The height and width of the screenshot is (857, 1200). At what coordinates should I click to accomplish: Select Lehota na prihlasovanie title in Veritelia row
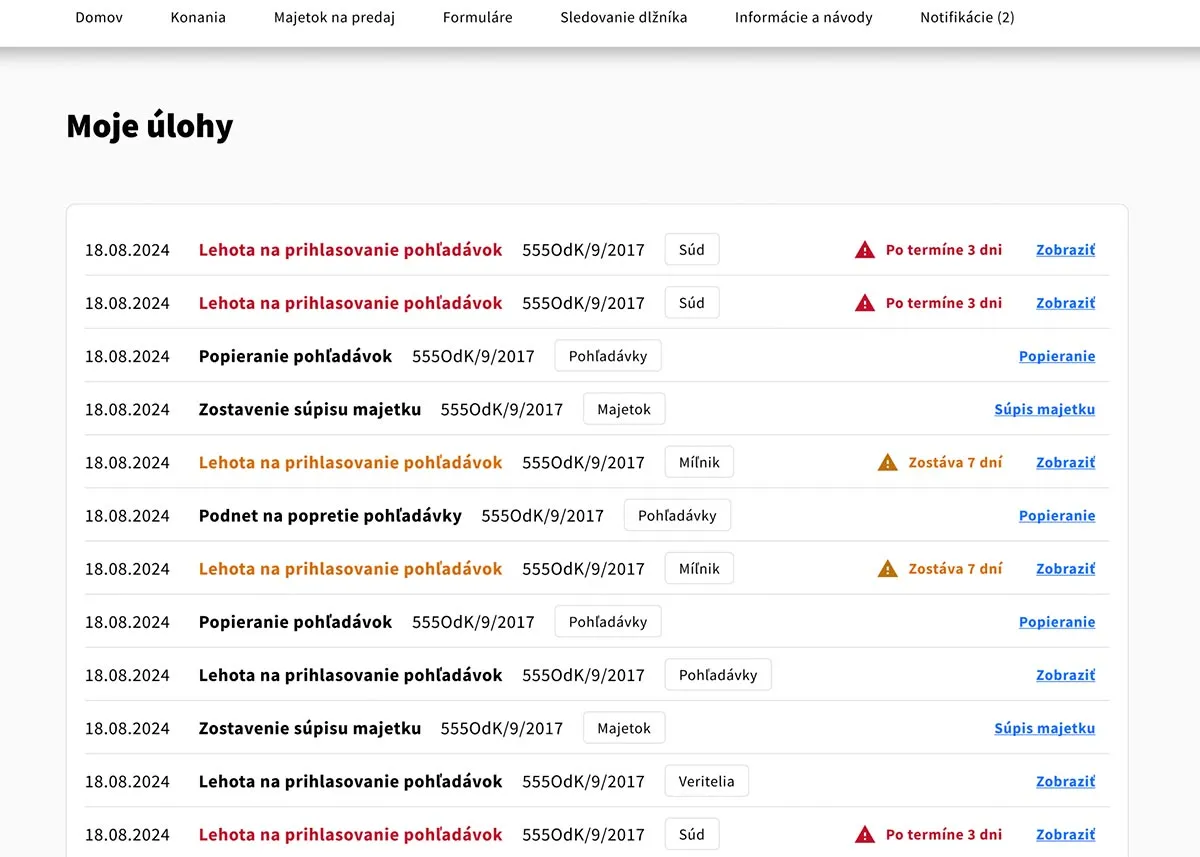pos(350,782)
